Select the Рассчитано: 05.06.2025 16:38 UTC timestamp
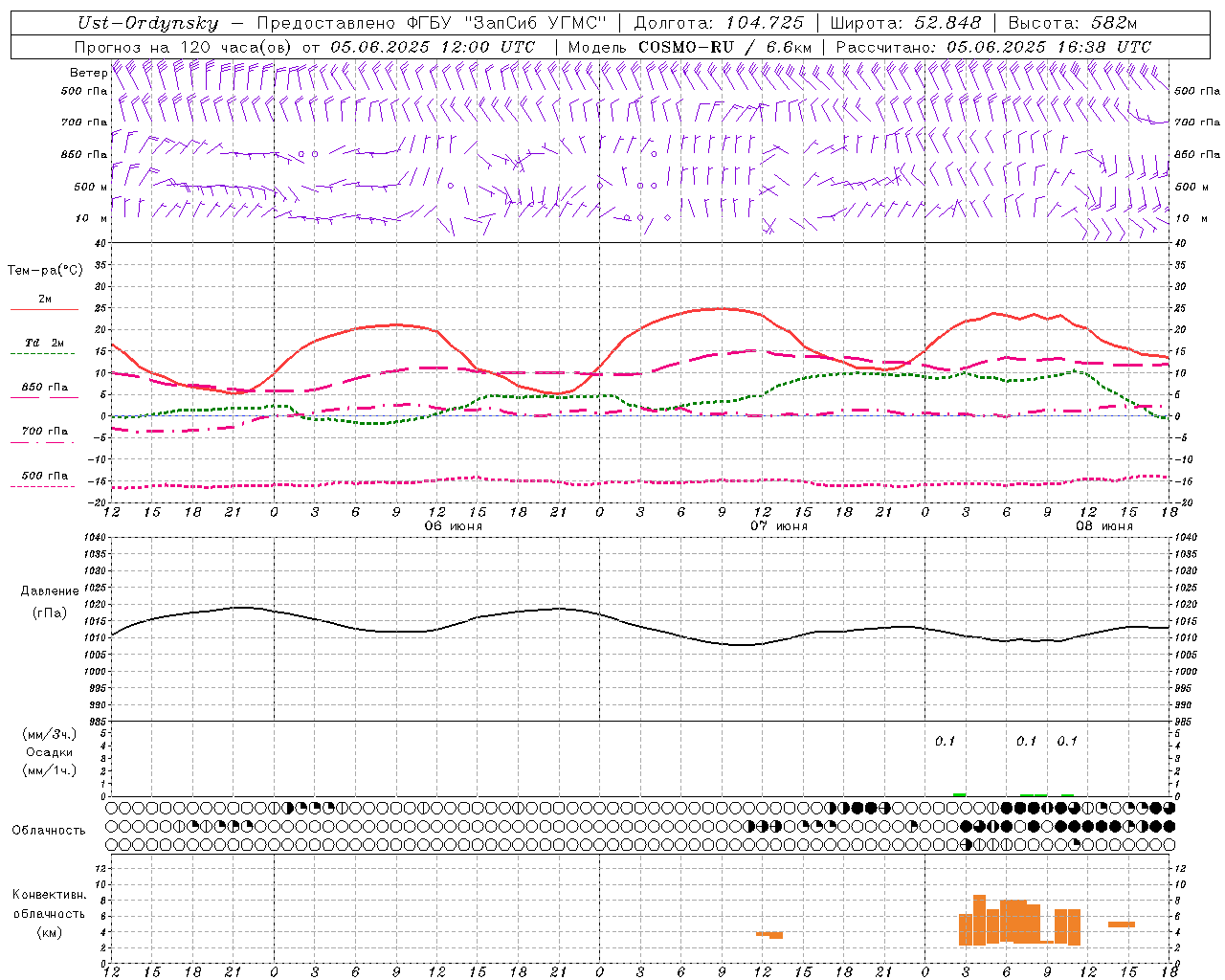 [993, 47]
